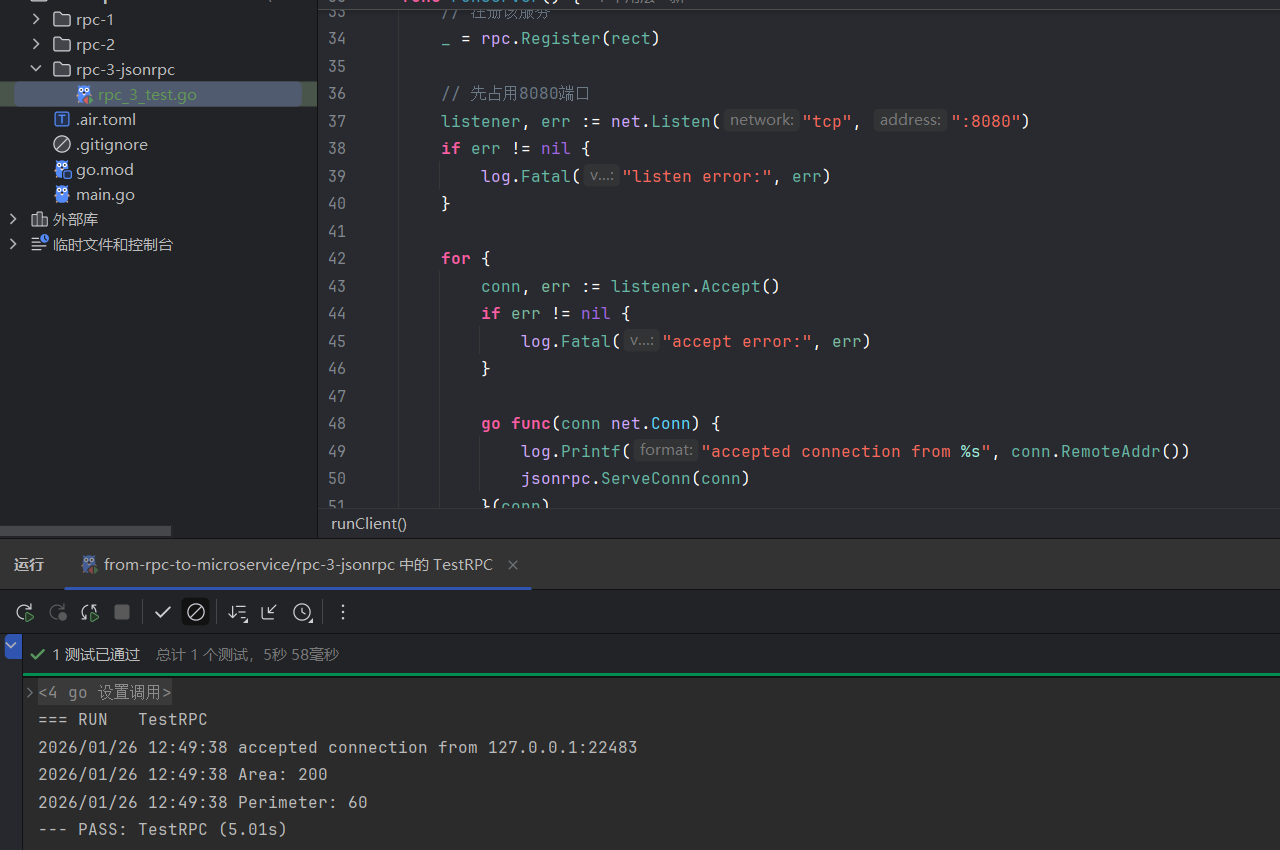Select the .gitignore file
Image resolution: width=1280 pixels, height=850 pixels.
click(111, 145)
